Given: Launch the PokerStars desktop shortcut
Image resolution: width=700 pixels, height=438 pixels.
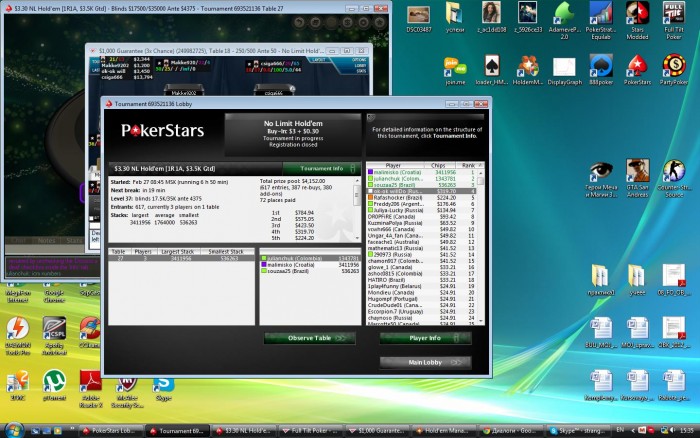Looking at the screenshot, I should [x=637, y=70].
